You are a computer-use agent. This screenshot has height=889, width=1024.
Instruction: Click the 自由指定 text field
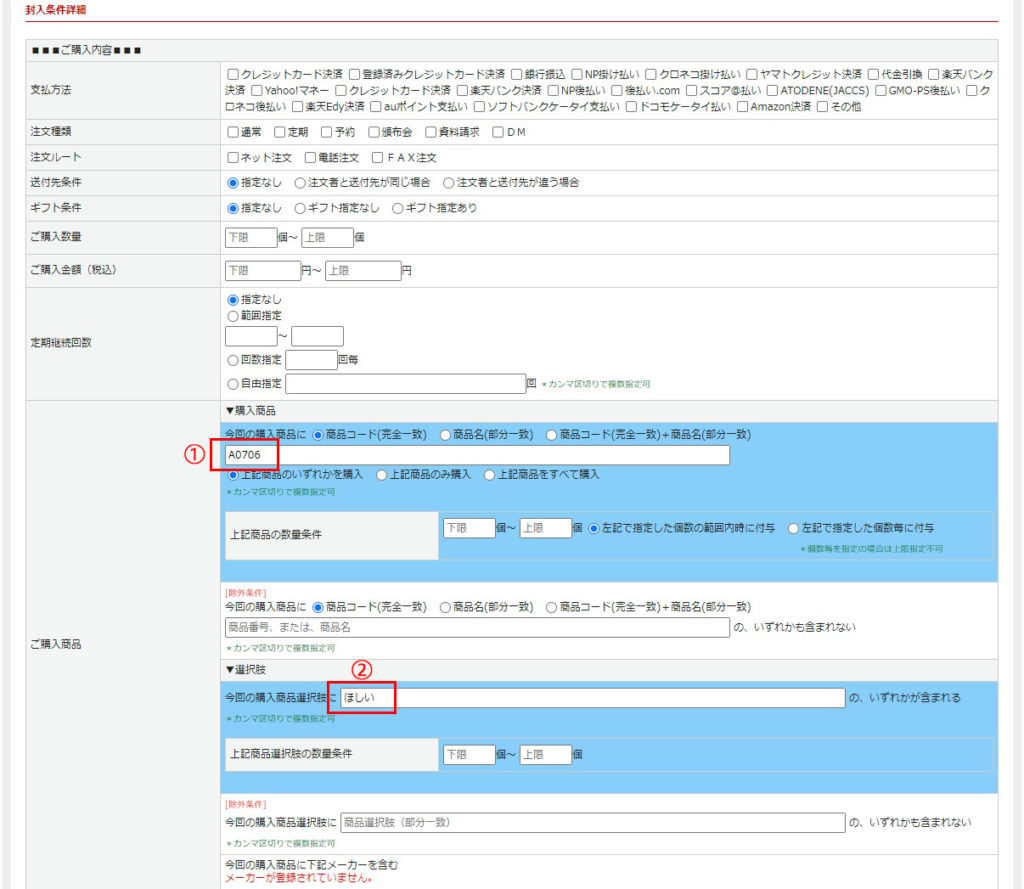pos(406,384)
